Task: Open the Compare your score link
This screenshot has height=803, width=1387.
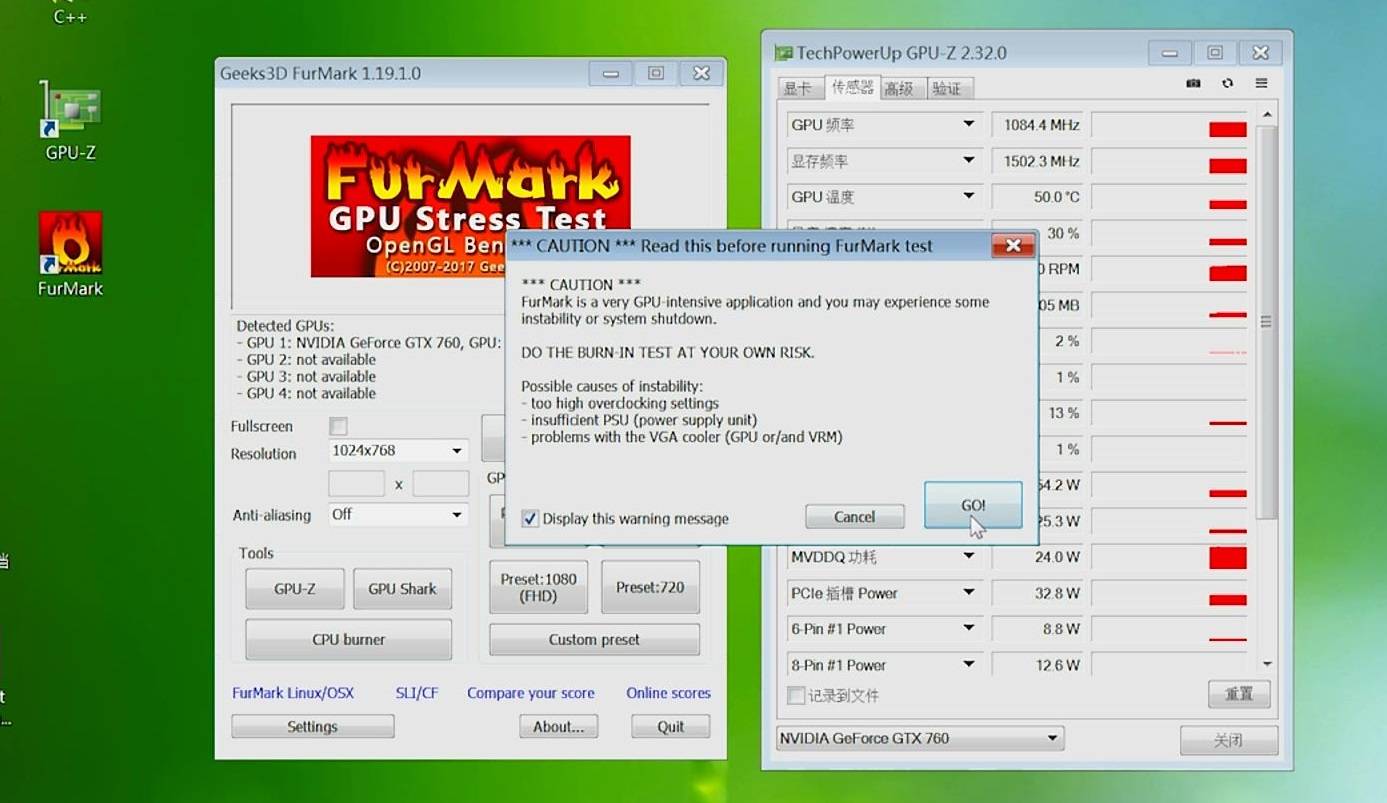Action: pos(530,693)
